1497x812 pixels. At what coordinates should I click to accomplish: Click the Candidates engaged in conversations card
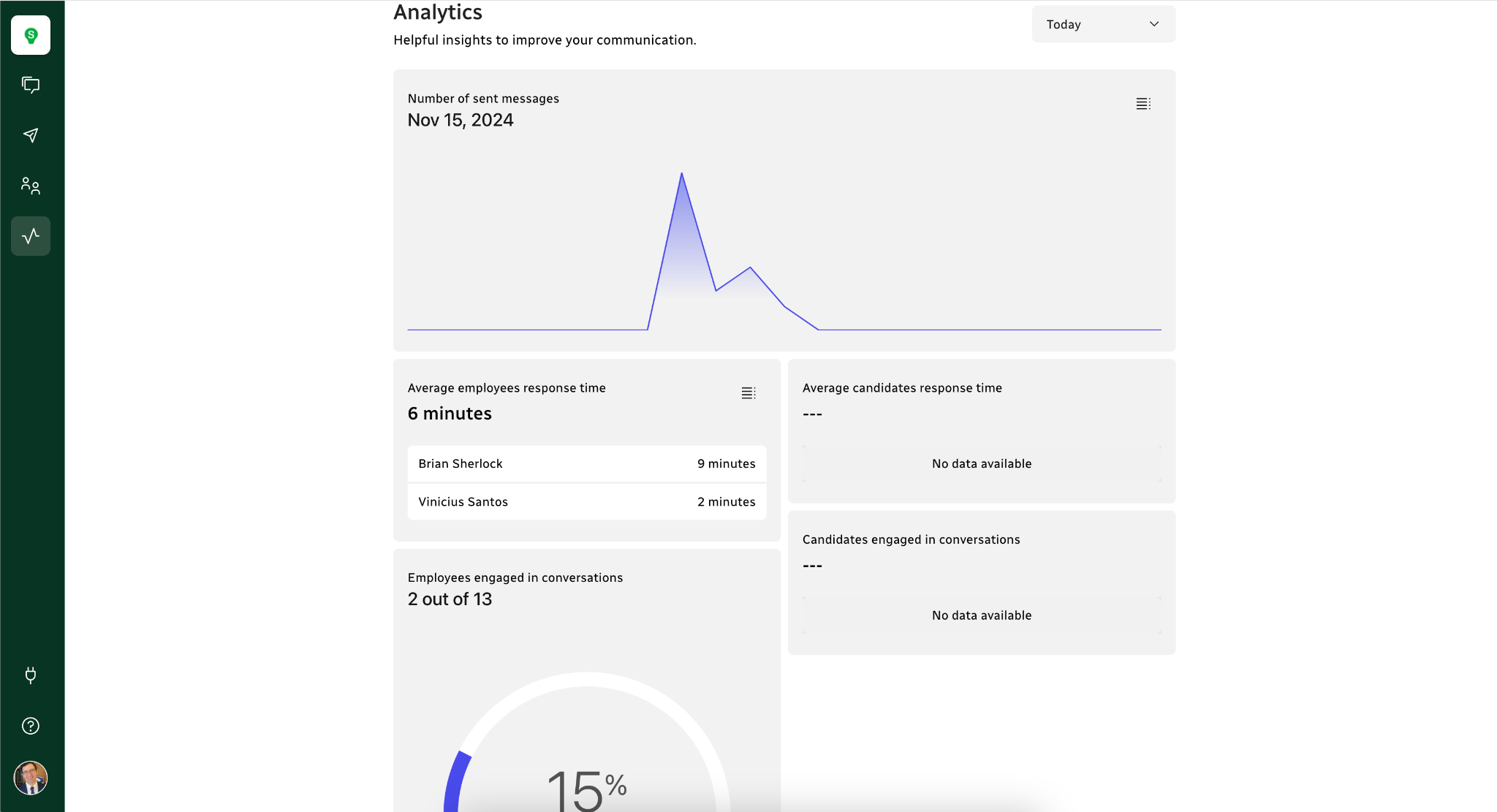981,582
